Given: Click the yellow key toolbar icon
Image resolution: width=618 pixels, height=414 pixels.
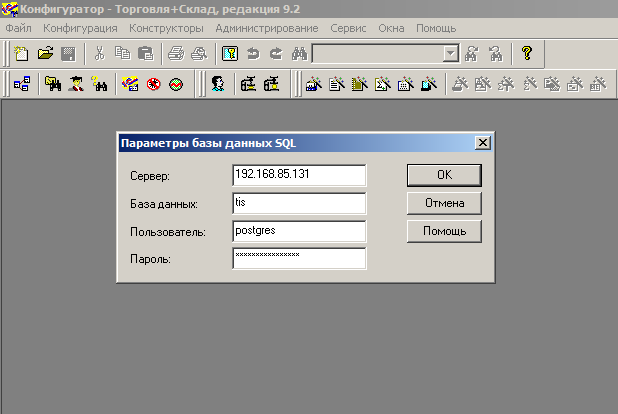Looking at the screenshot, I should [x=230, y=53].
